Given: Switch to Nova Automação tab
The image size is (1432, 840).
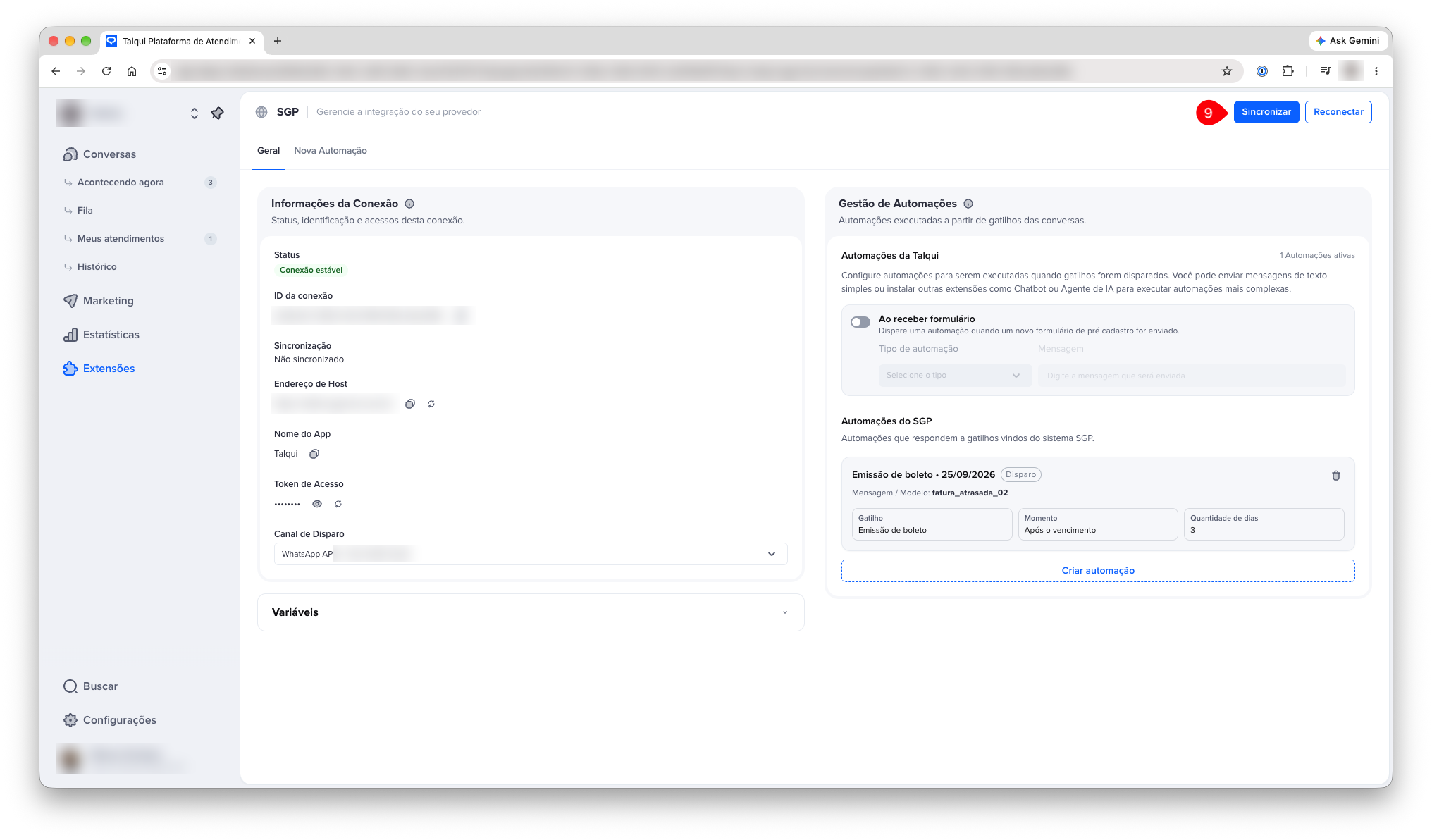Looking at the screenshot, I should (x=330, y=151).
